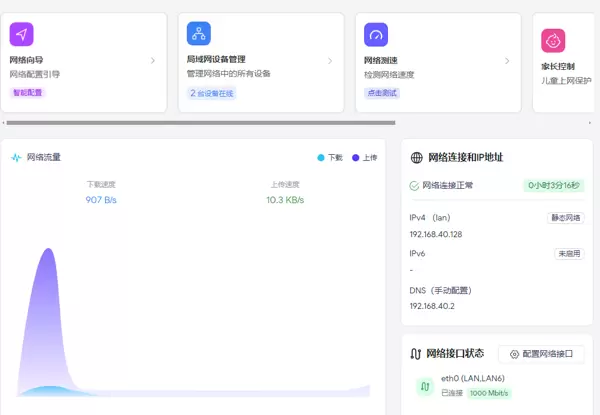Click the horizontal scrollbar under the cards
Image resolution: width=600 pixels, height=415 pixels.
pos(200,123)
